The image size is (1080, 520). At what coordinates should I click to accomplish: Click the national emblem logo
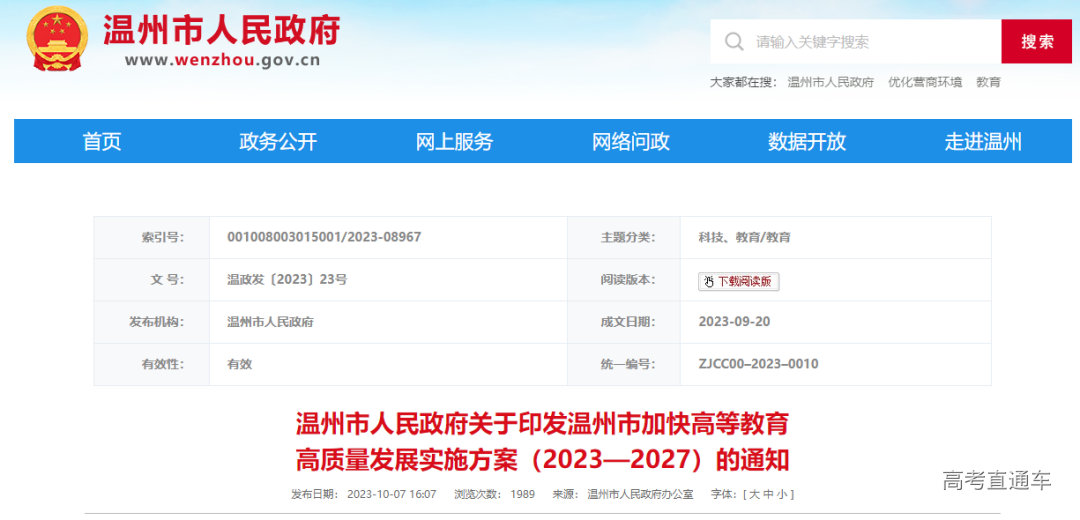click(x=57, y=39)
